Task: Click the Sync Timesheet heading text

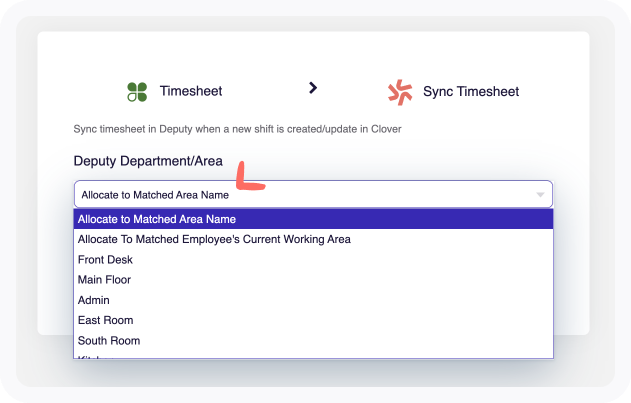Action: click(471, 92)
